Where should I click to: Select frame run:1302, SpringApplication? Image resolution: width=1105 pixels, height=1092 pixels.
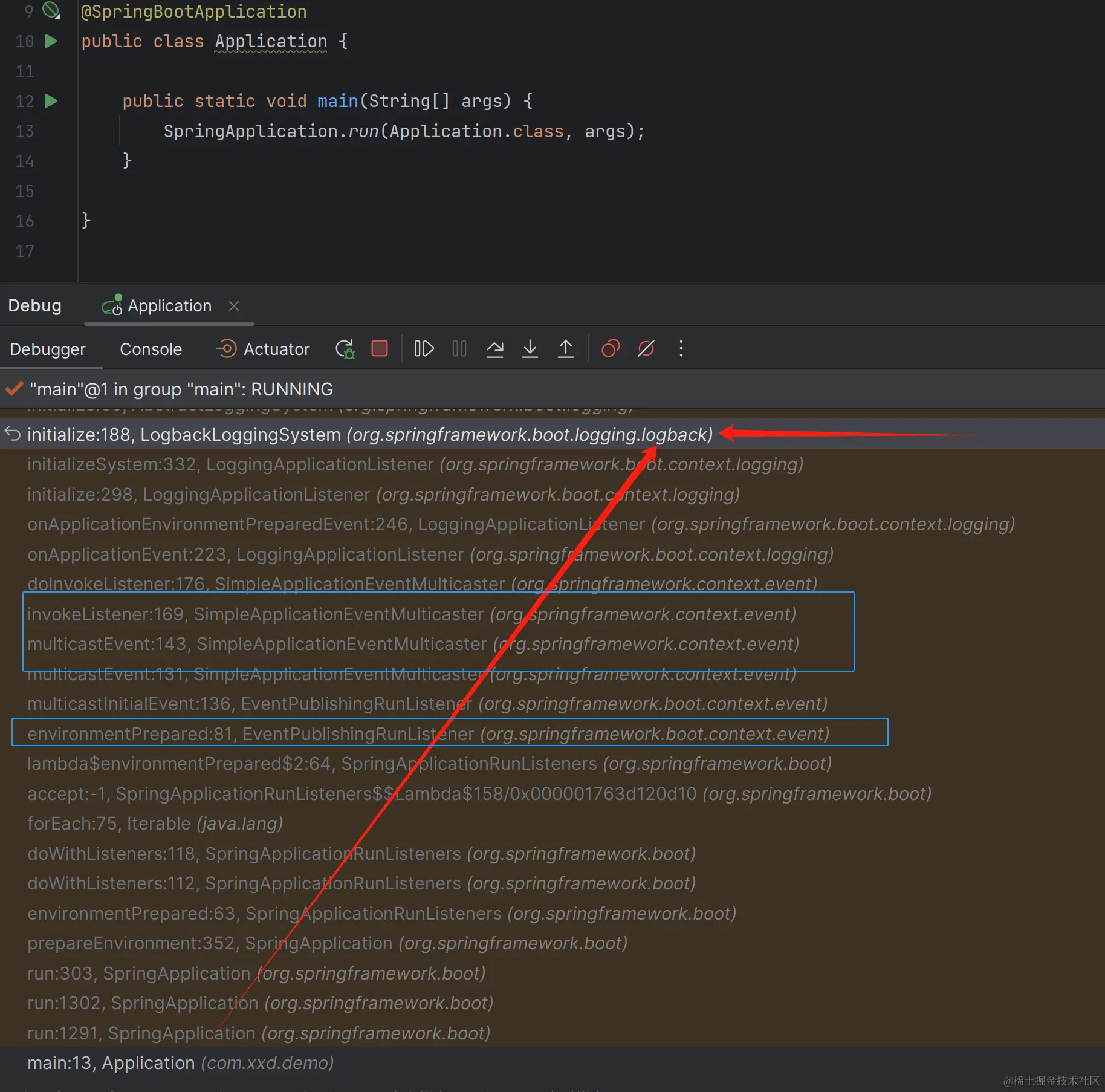(x=552, y=1003)
